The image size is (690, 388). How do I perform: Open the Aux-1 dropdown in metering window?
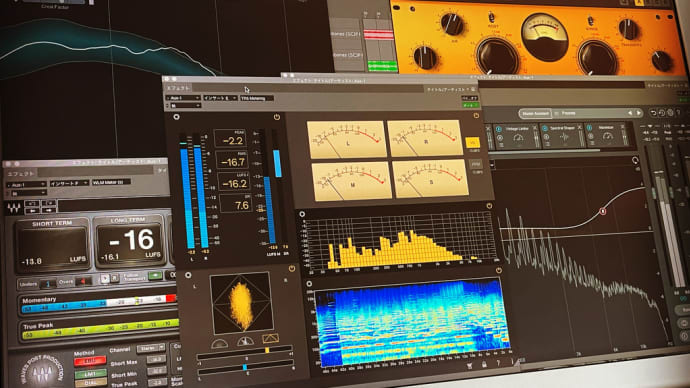[183, 98]
